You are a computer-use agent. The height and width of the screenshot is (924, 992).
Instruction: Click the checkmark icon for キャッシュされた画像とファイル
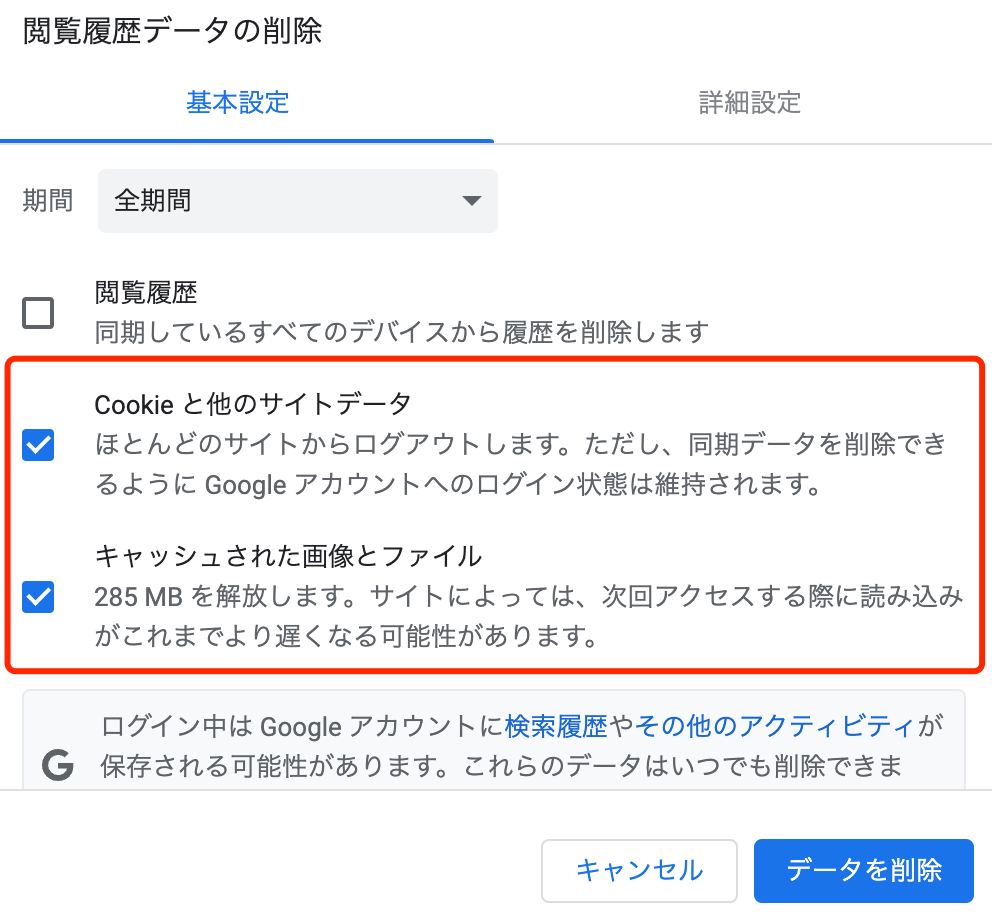pyautogui.click(x=37, y=596)
